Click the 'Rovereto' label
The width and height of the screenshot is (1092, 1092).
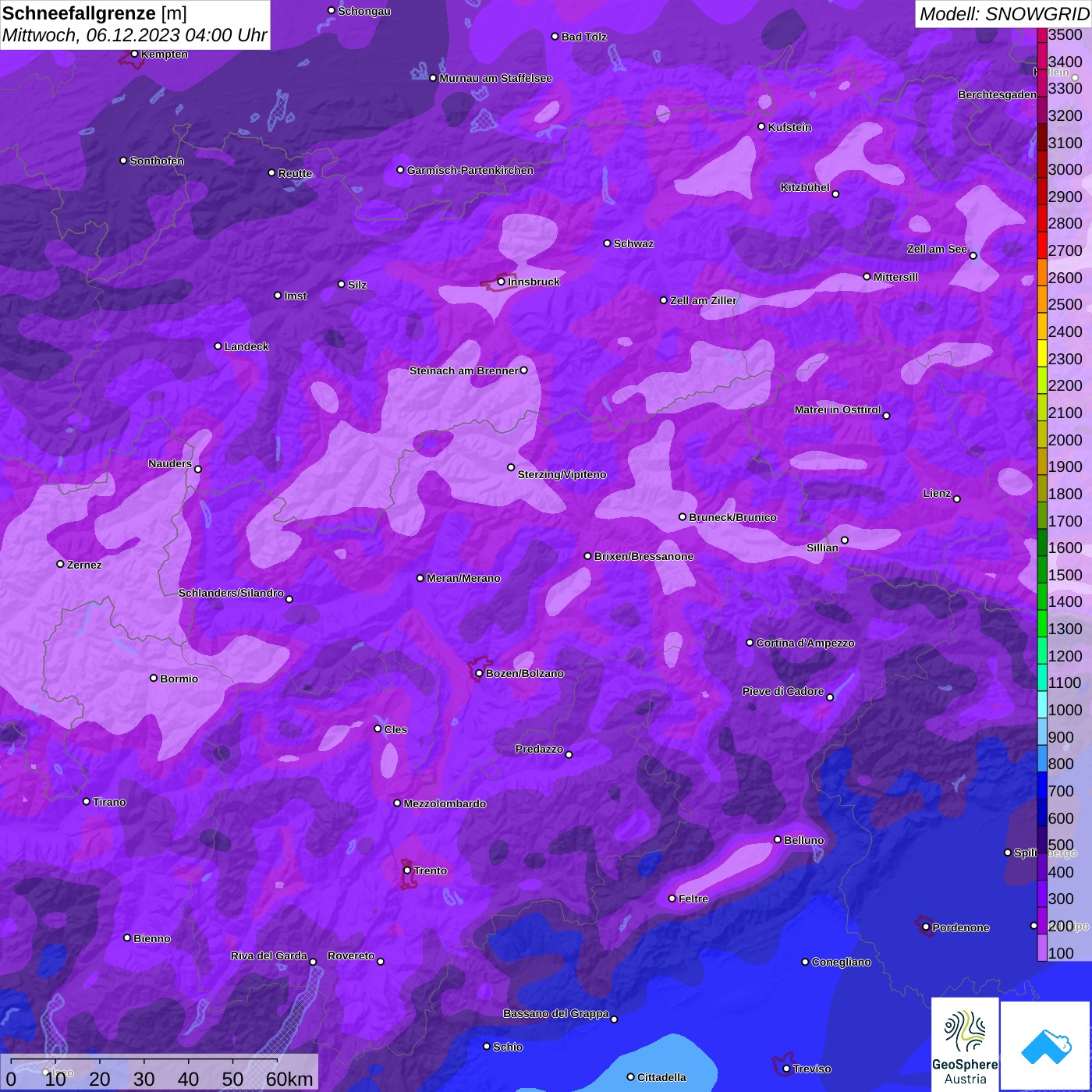pos(351,955)
